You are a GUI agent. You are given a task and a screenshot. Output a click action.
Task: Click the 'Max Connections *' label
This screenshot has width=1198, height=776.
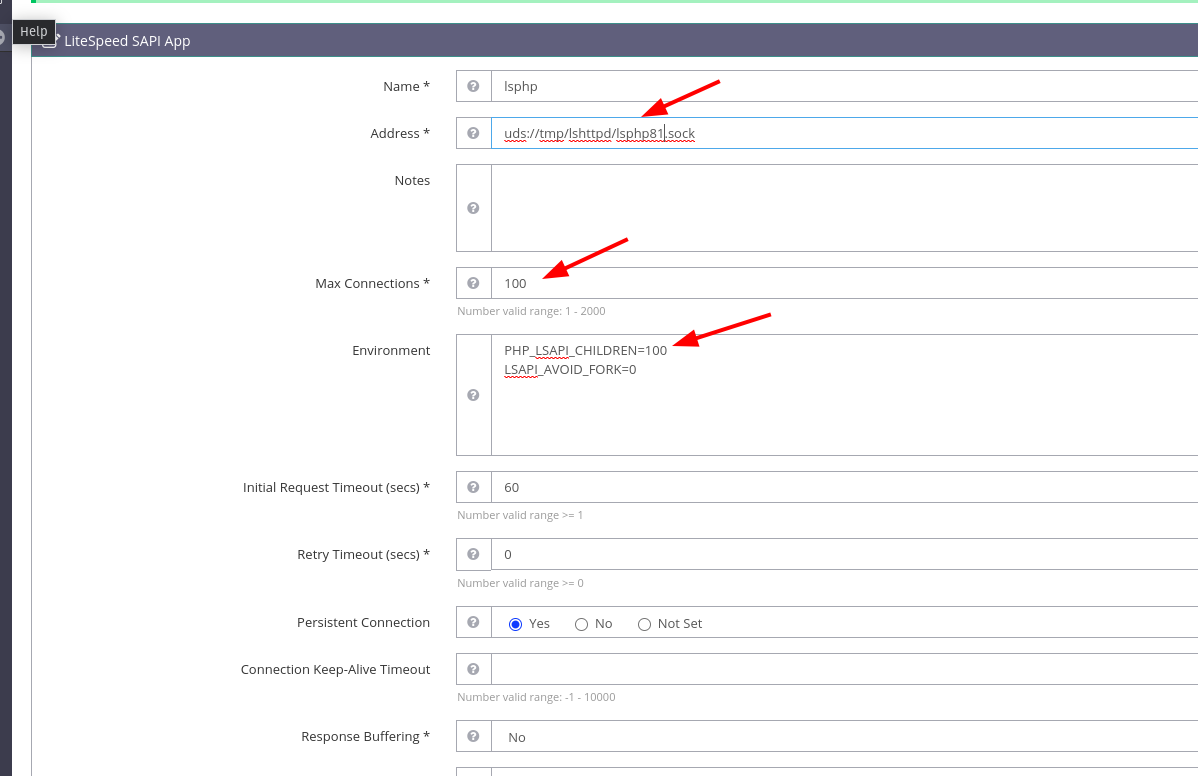tap(372, 283)
